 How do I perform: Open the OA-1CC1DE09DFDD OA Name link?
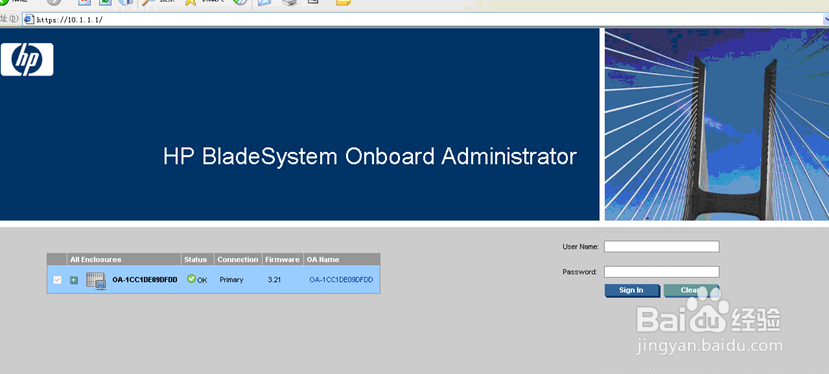tap(341, 280)
